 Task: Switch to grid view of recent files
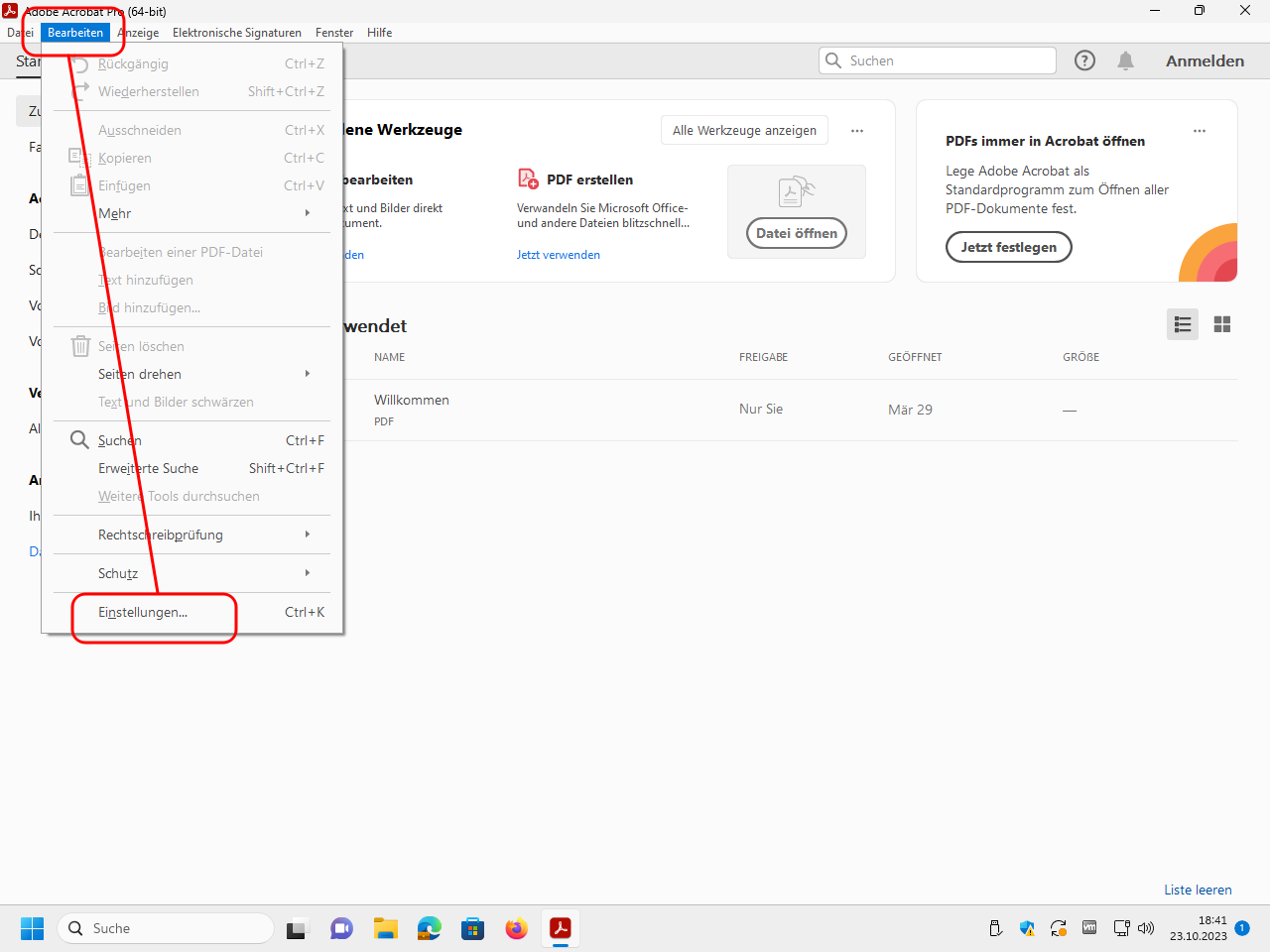click(x=1221, y=324)
